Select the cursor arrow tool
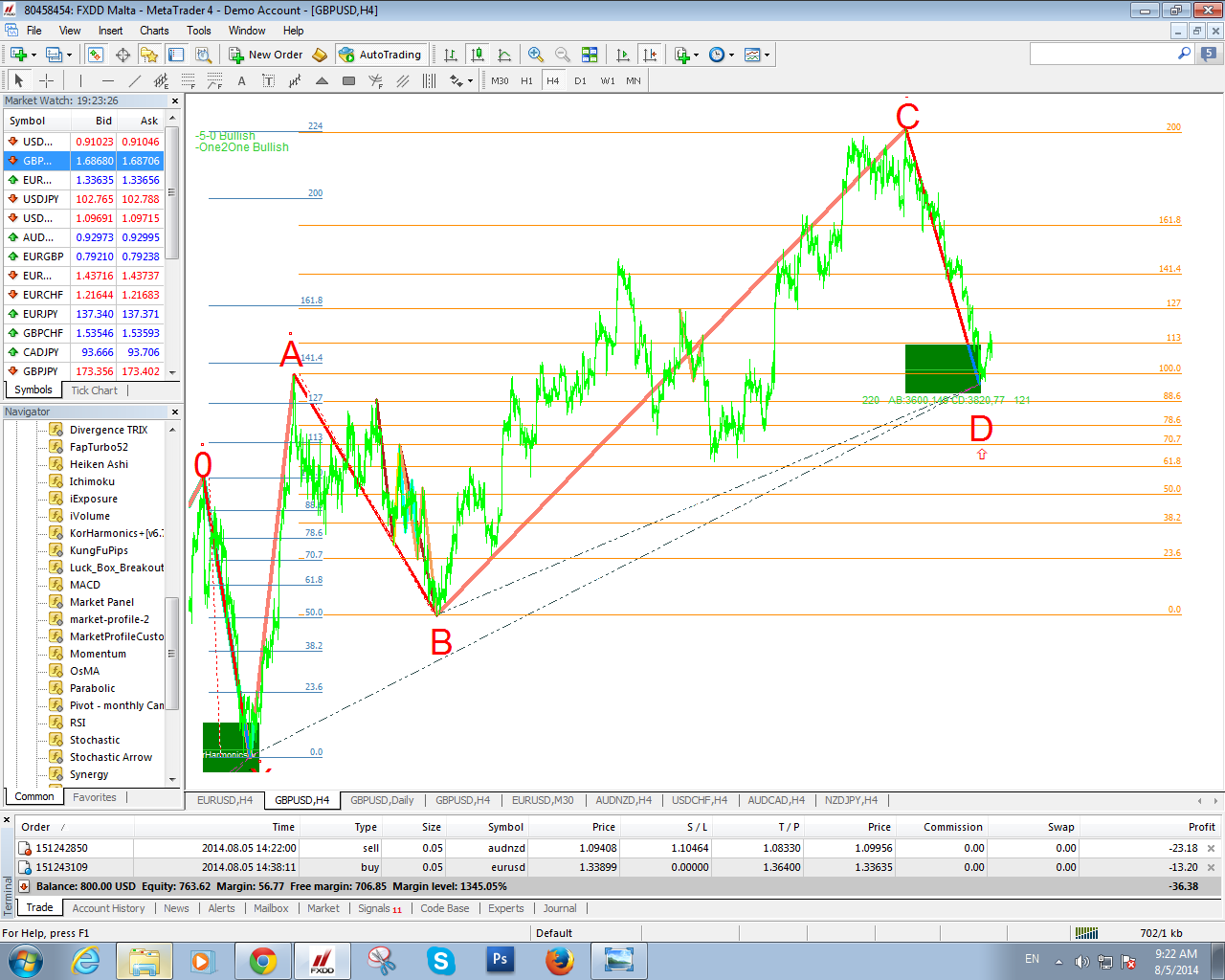The width and height of the screenshot is (1225, 980). [x=19, y=80]
